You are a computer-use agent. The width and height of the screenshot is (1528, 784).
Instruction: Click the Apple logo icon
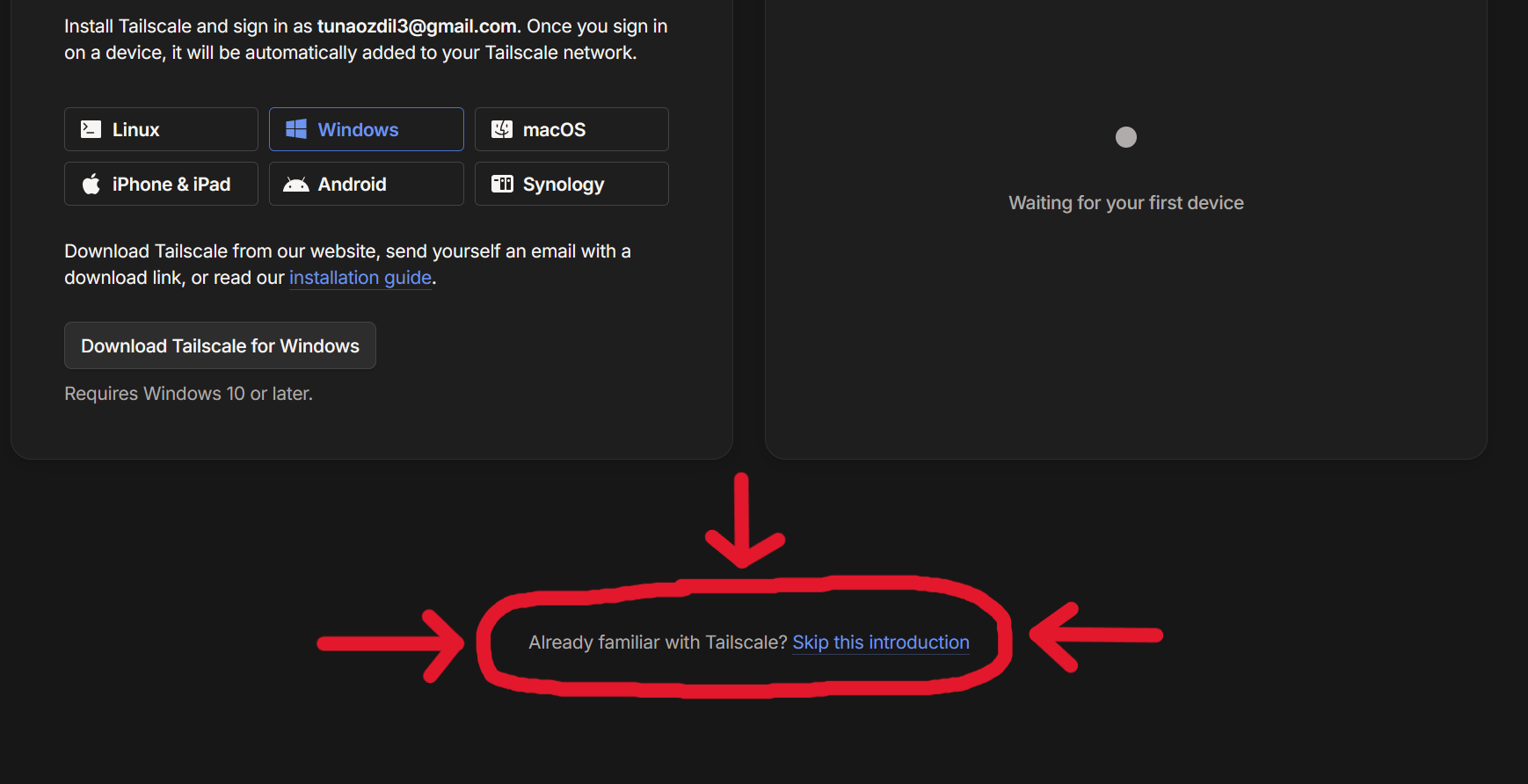91,184
